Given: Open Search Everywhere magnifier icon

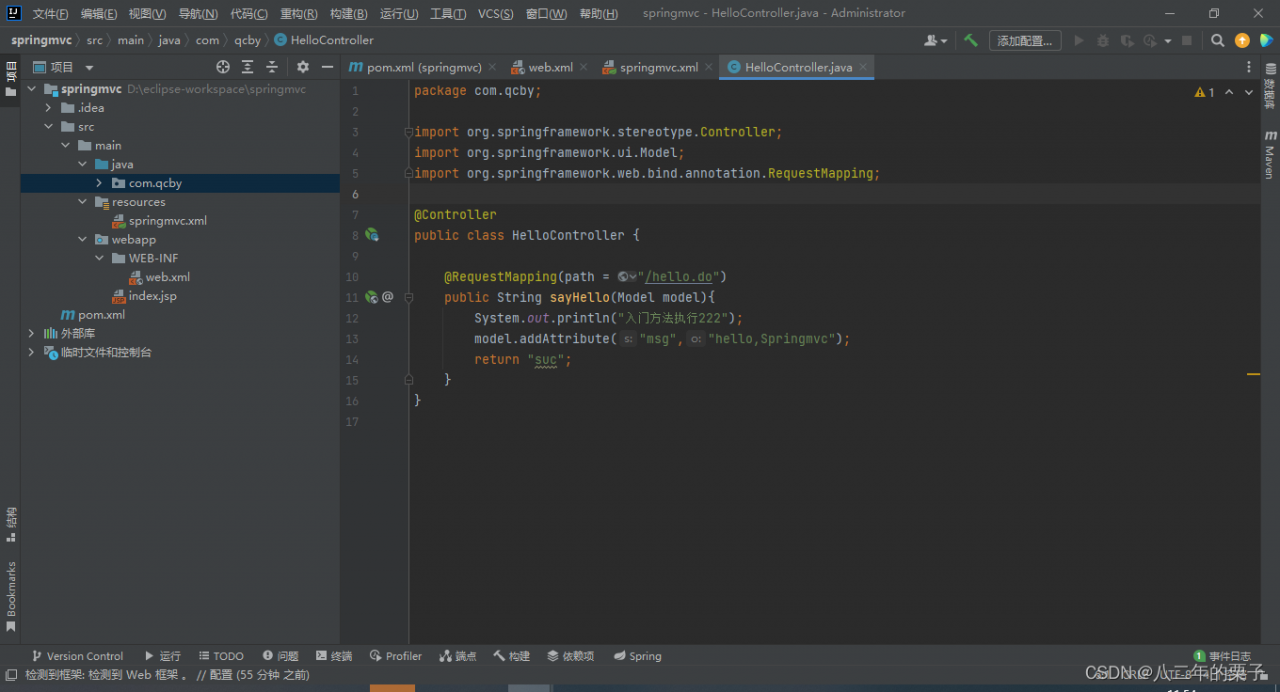Looking at the screenshot, I should point(1217,41).
